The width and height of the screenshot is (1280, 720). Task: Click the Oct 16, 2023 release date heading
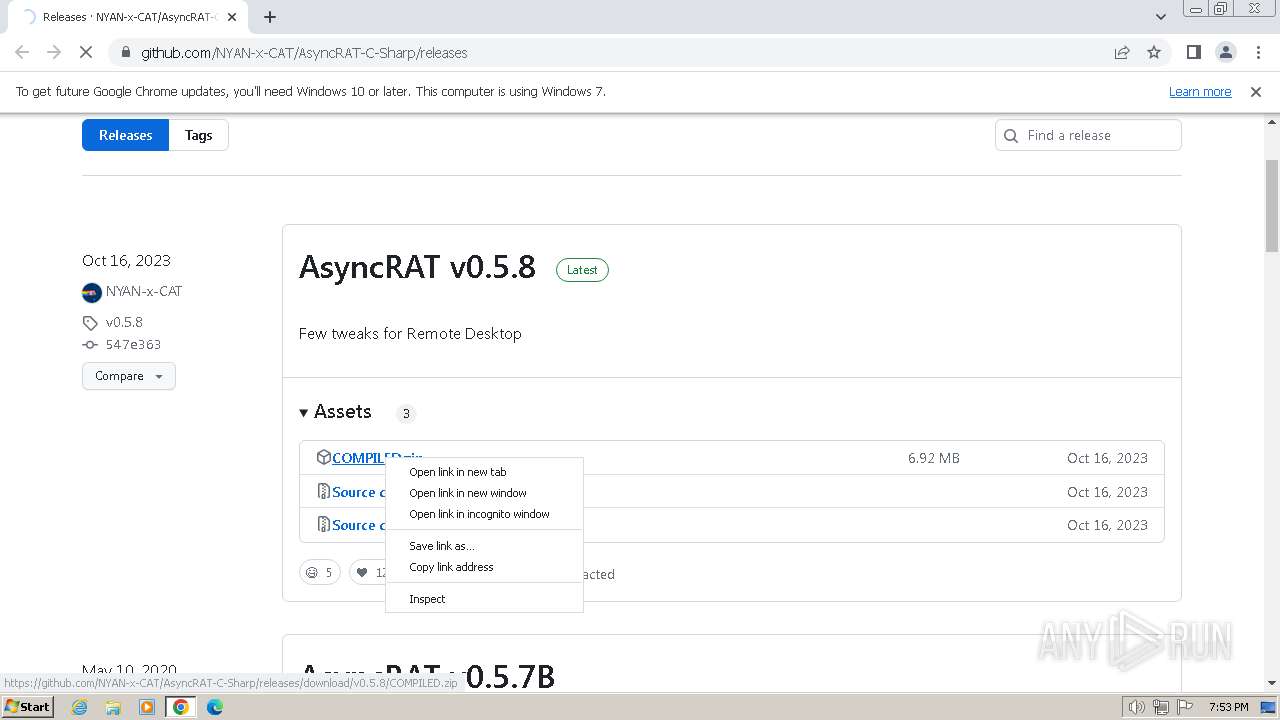point(126,260)
